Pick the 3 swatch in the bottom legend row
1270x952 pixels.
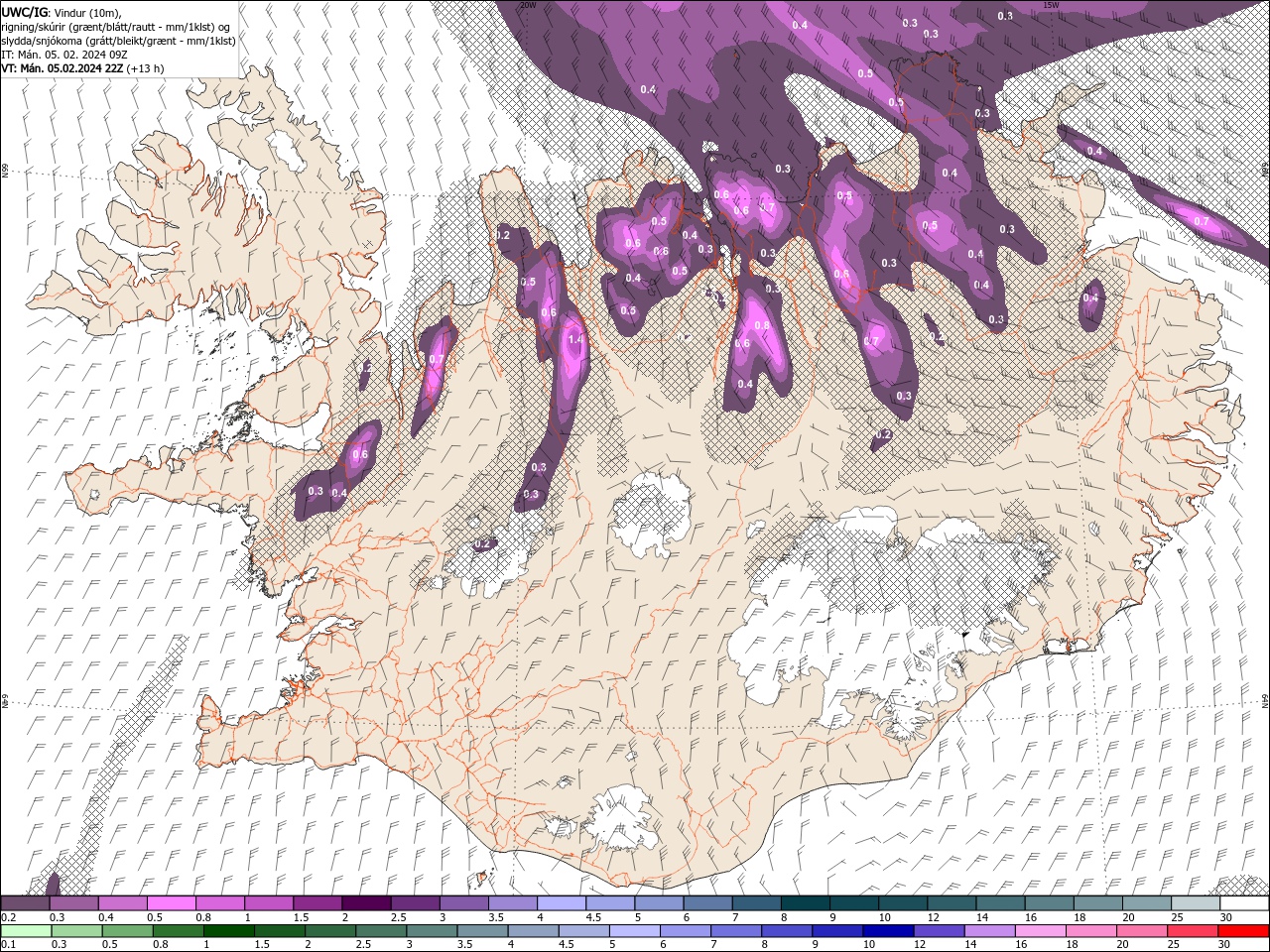pos(432,931)
